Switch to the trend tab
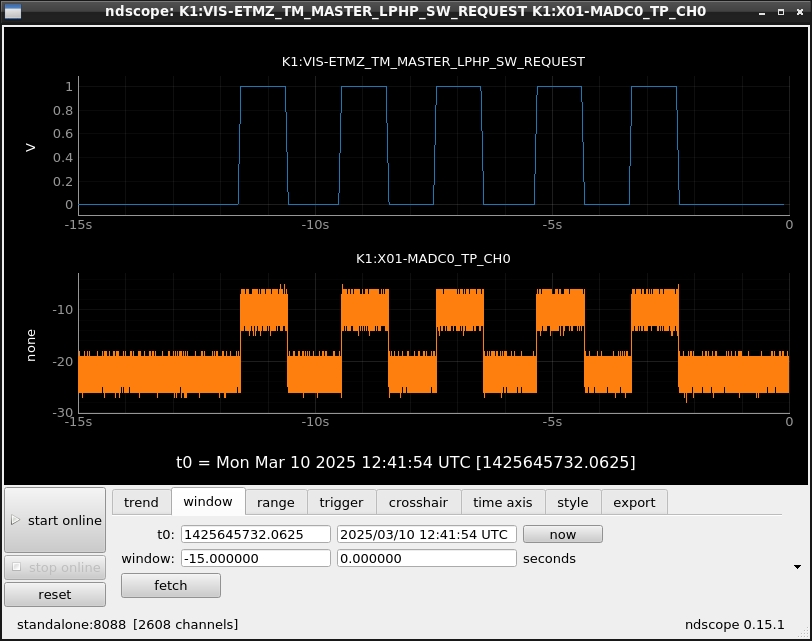This screenshot has height=641, width=812. coord(141,502)
